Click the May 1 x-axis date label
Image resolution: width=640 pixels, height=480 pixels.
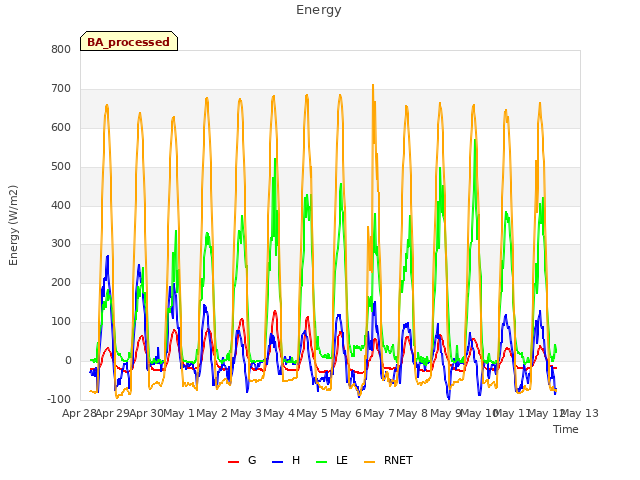pos(179,414)
